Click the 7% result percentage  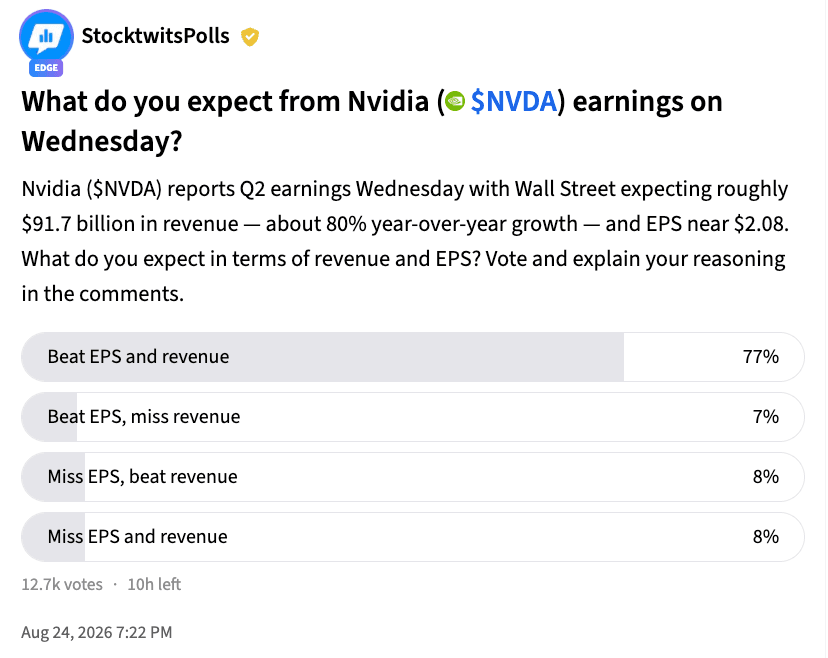coord(766,417)
